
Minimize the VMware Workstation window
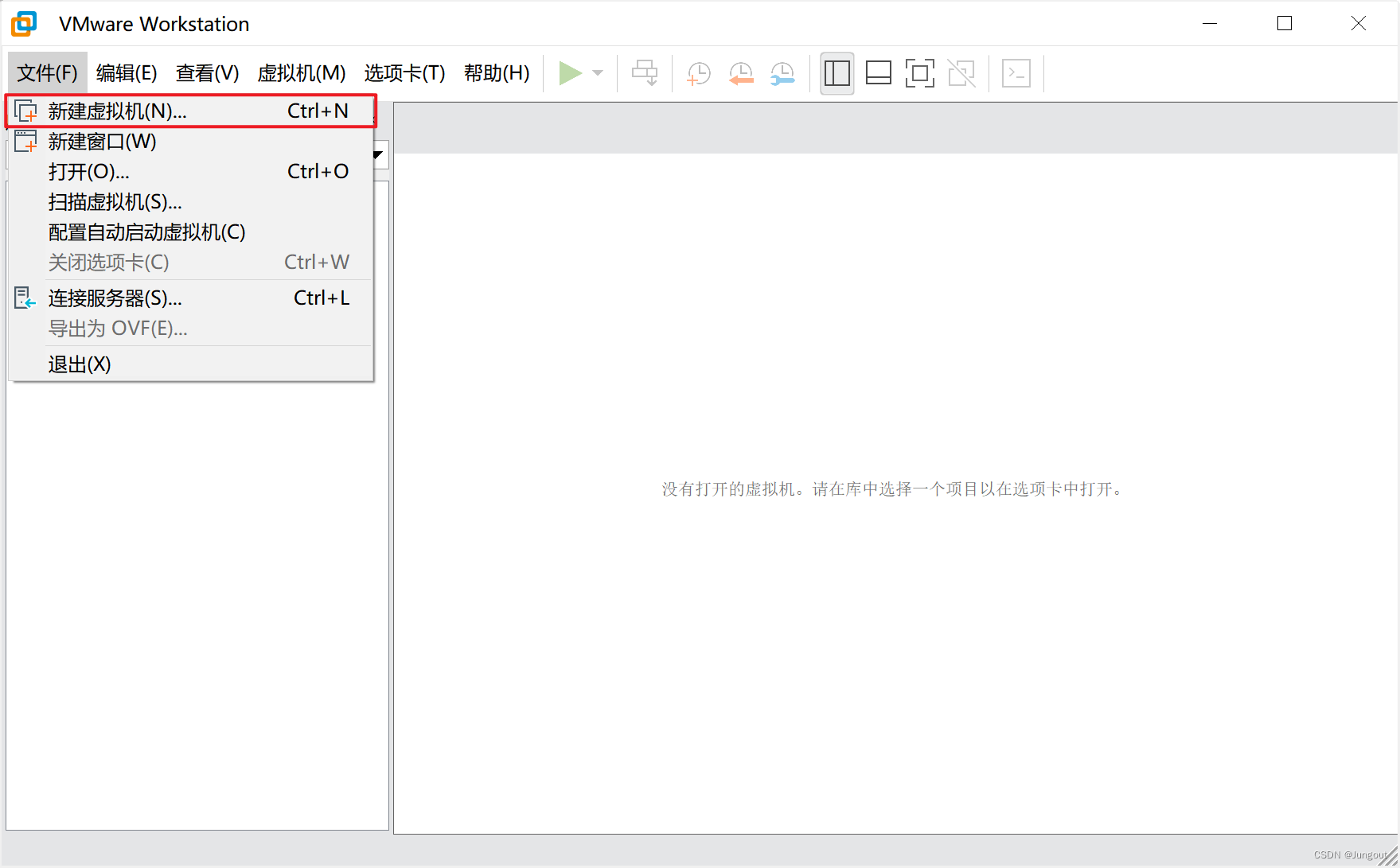coord(1210,24)
